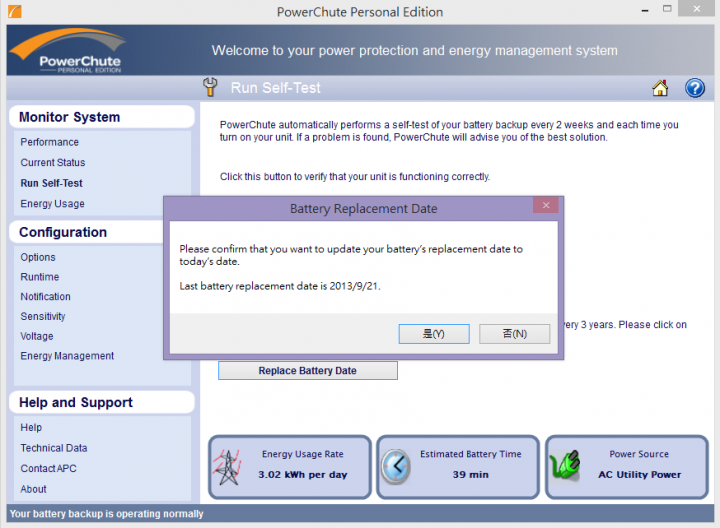Click the PowerChute logo in the banner
The width and height of the screenshot is (720, 528).
coord(69,51)
